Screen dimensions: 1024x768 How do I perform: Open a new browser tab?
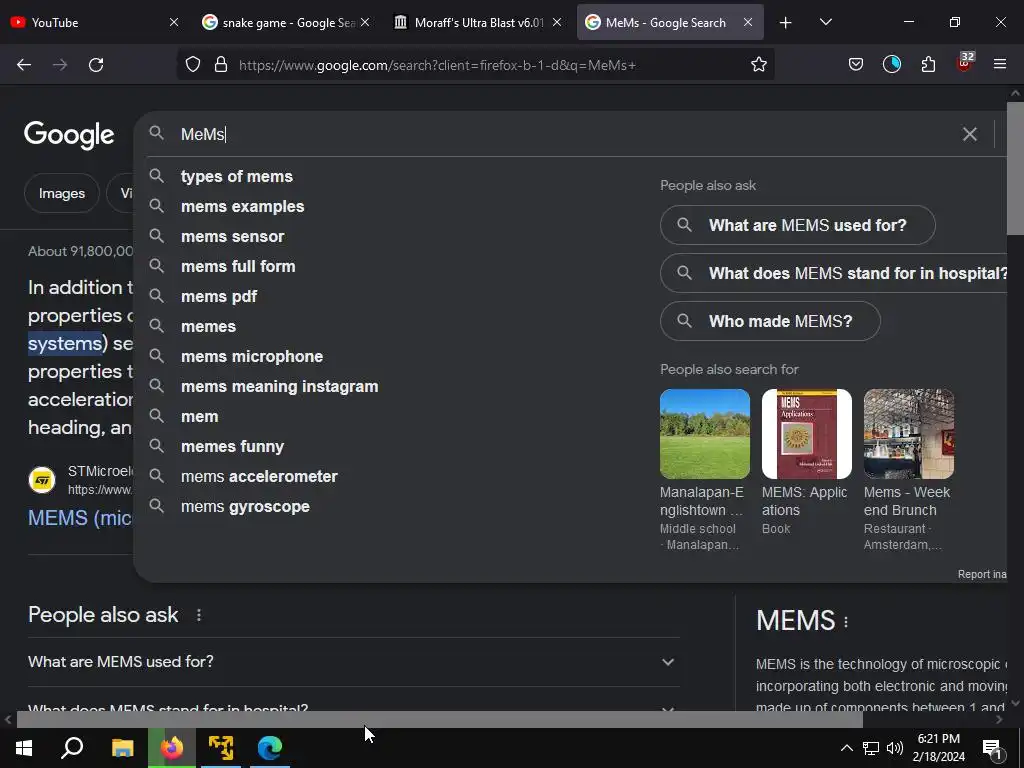pos(786,23)
